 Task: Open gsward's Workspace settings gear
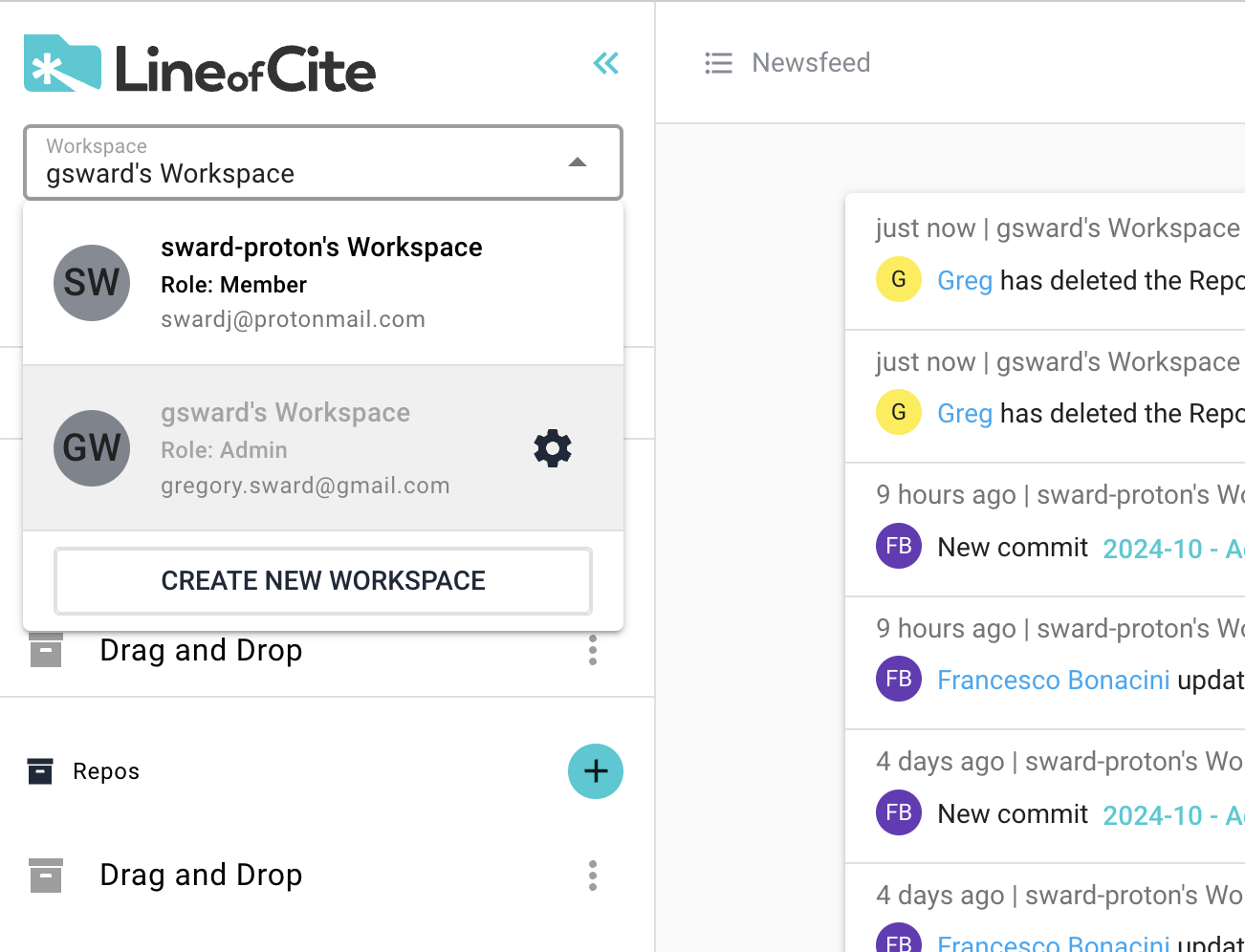click(552, 448)
